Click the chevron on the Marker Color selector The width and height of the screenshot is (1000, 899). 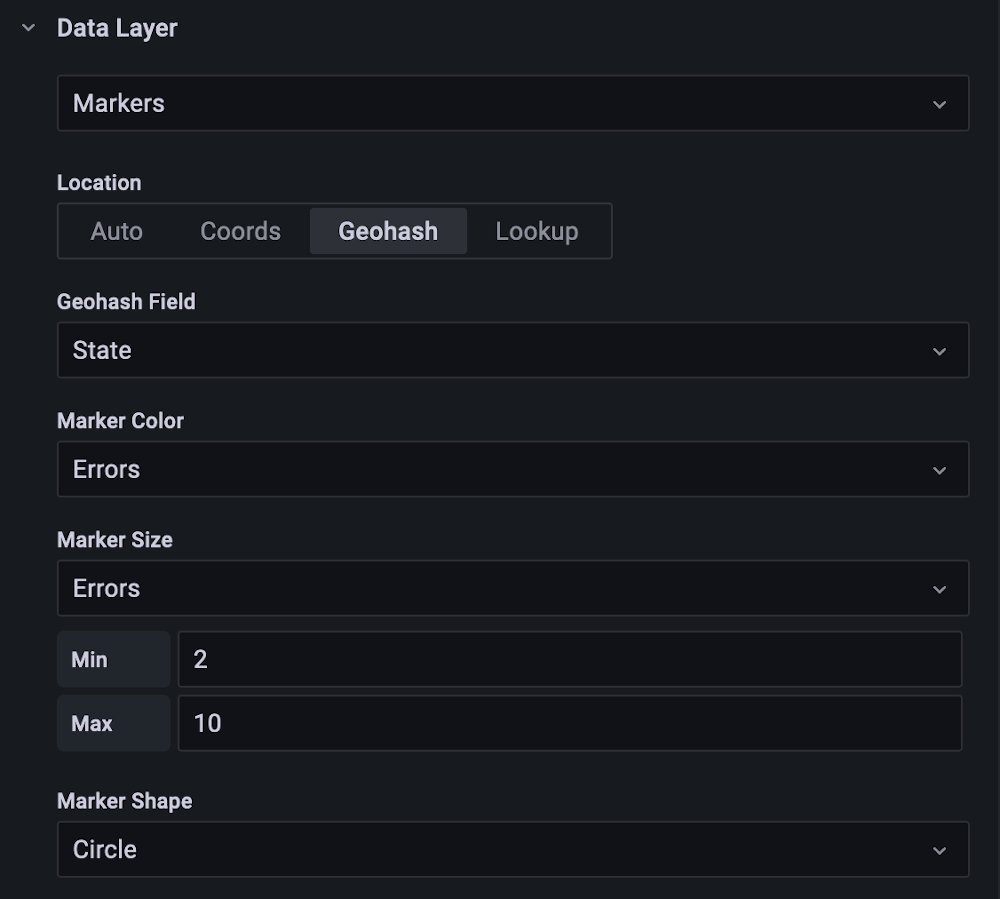pos(938,469)
